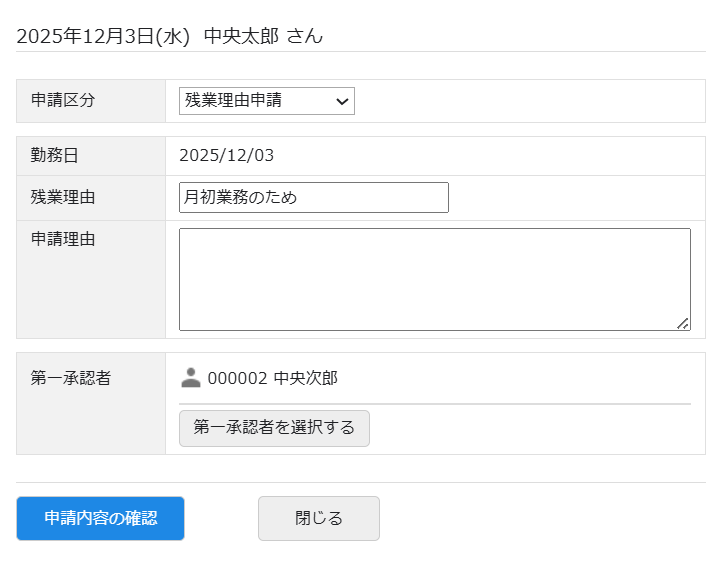This screenshot has width=722, height=561.
Task: Click the 月初業務のため text in the field
Action: point(240,198)
